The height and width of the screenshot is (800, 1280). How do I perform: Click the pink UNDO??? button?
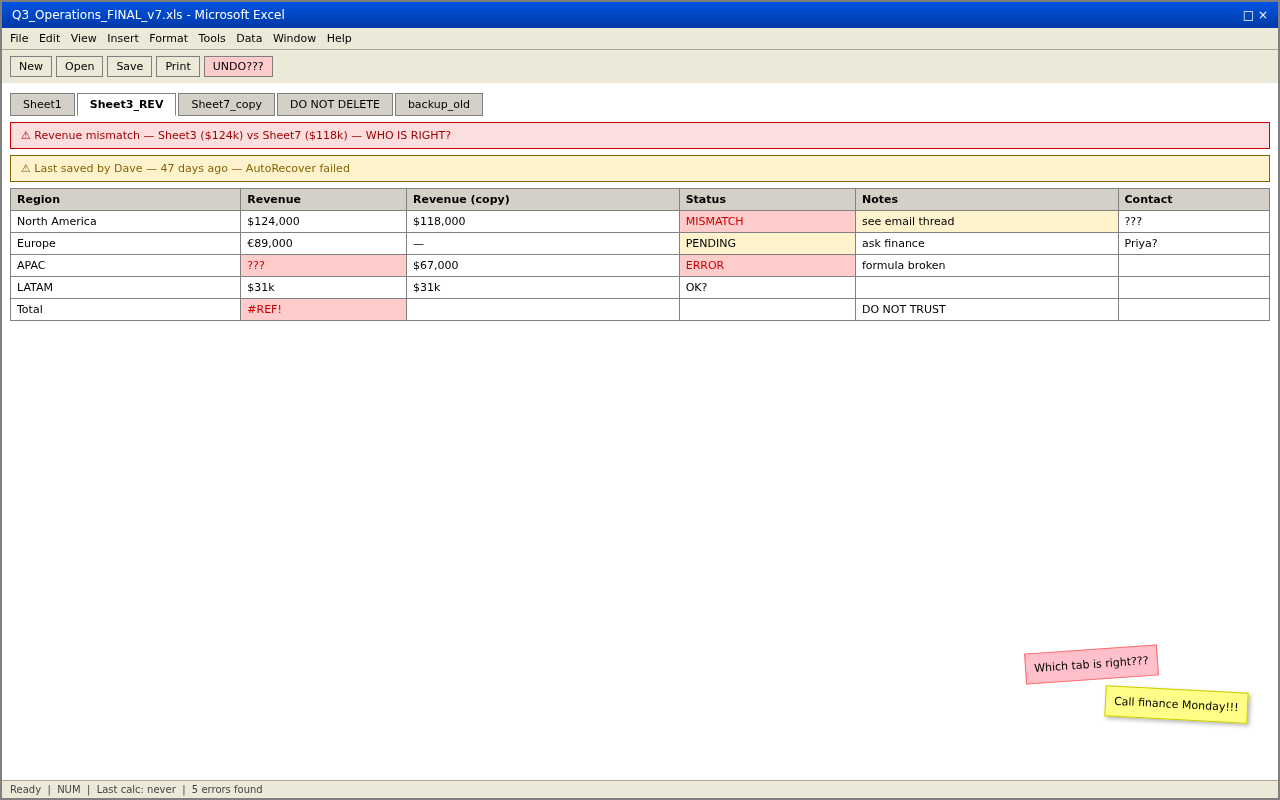[238, 67]
